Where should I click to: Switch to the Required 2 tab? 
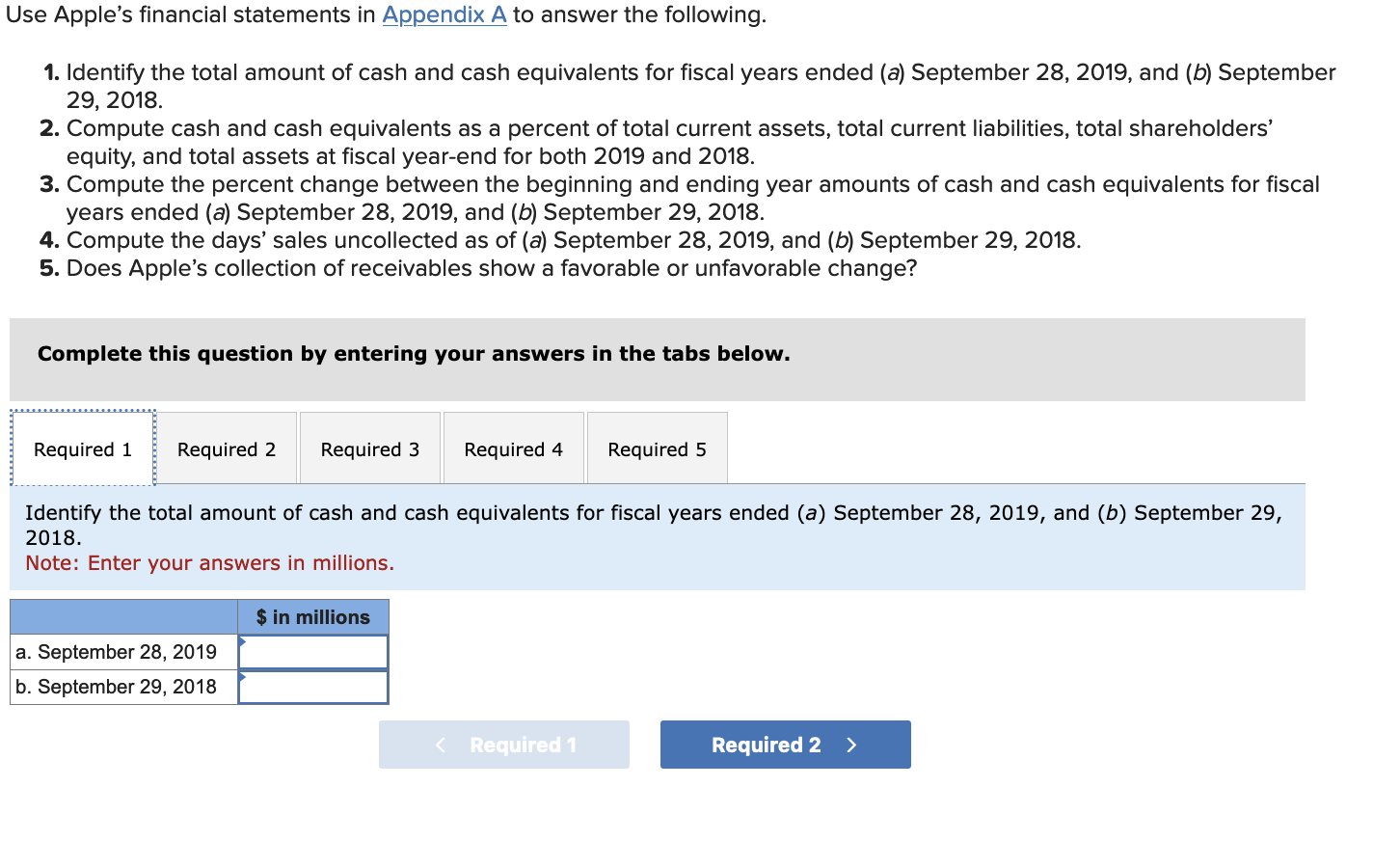tap(226, 448)
